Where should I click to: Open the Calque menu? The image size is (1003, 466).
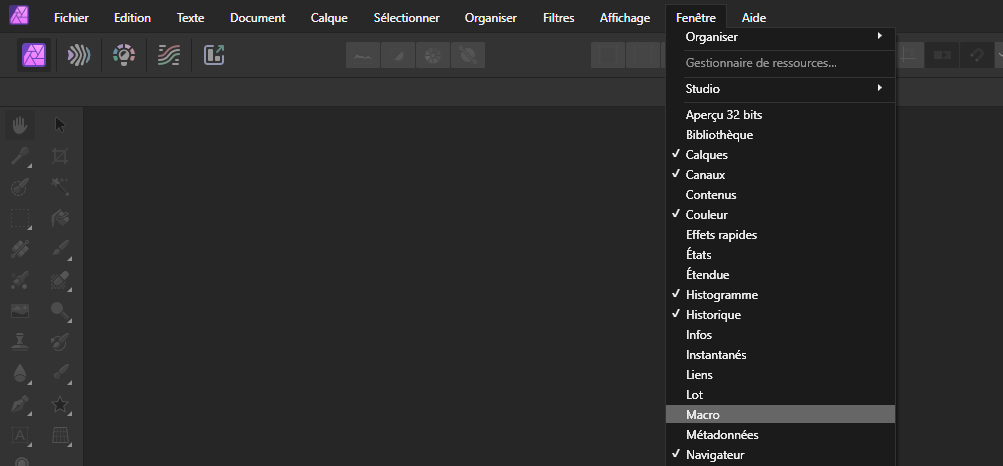(329, 18)
